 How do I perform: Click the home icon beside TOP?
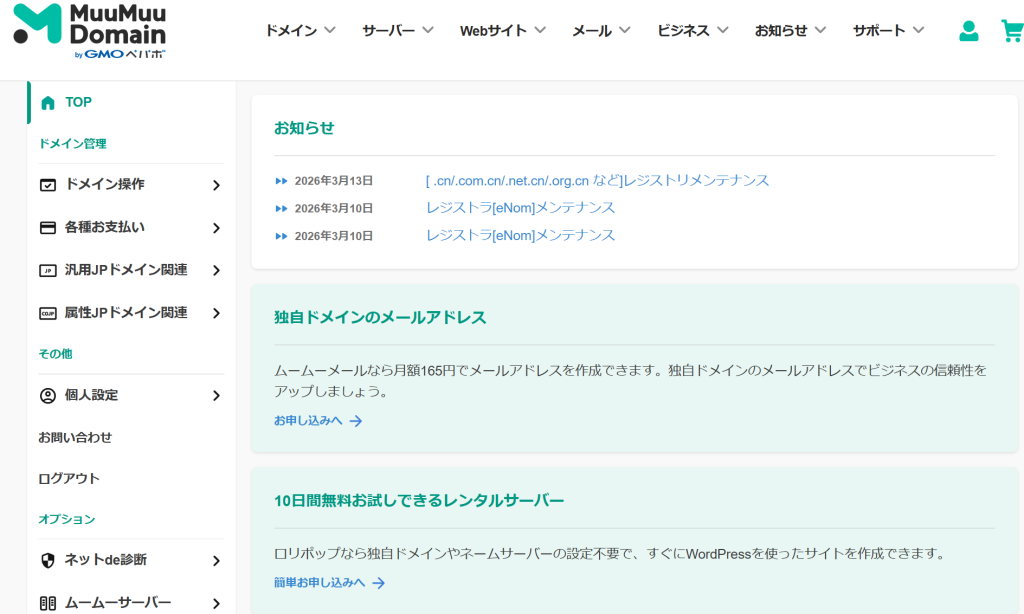tap(48, 103)
